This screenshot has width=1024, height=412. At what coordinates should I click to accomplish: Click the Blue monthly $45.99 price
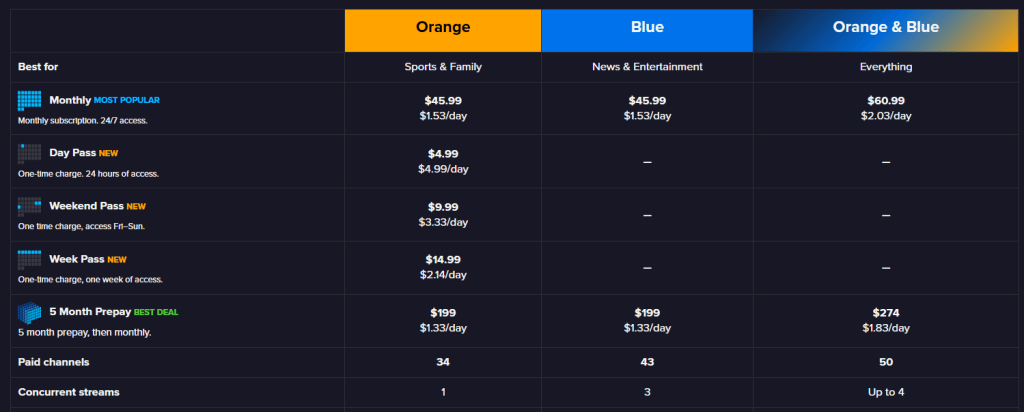coord(647,101)
